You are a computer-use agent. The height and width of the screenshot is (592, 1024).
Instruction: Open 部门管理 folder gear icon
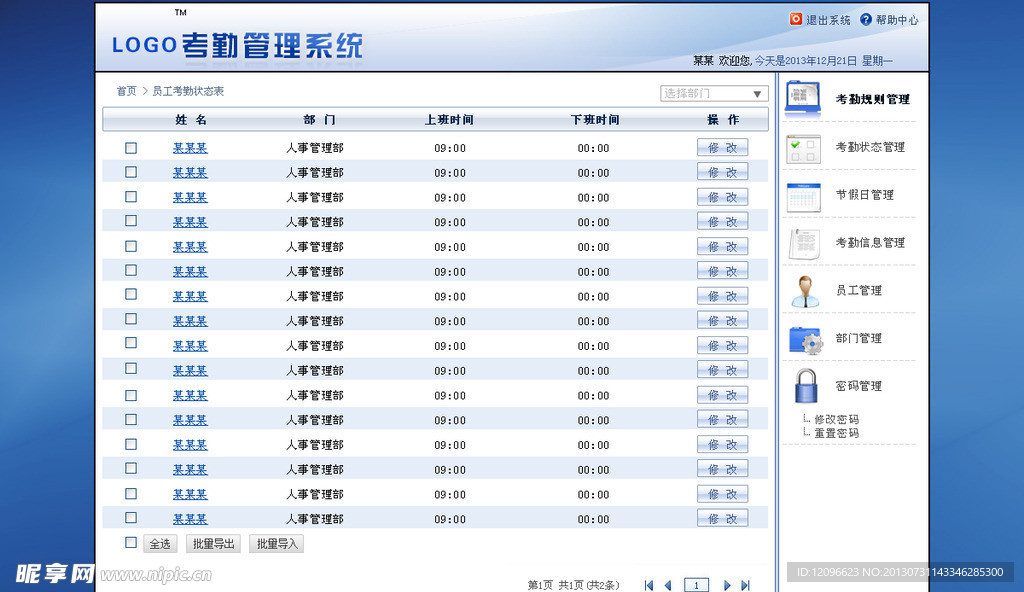pyautogui.click(x=804, y=339)
